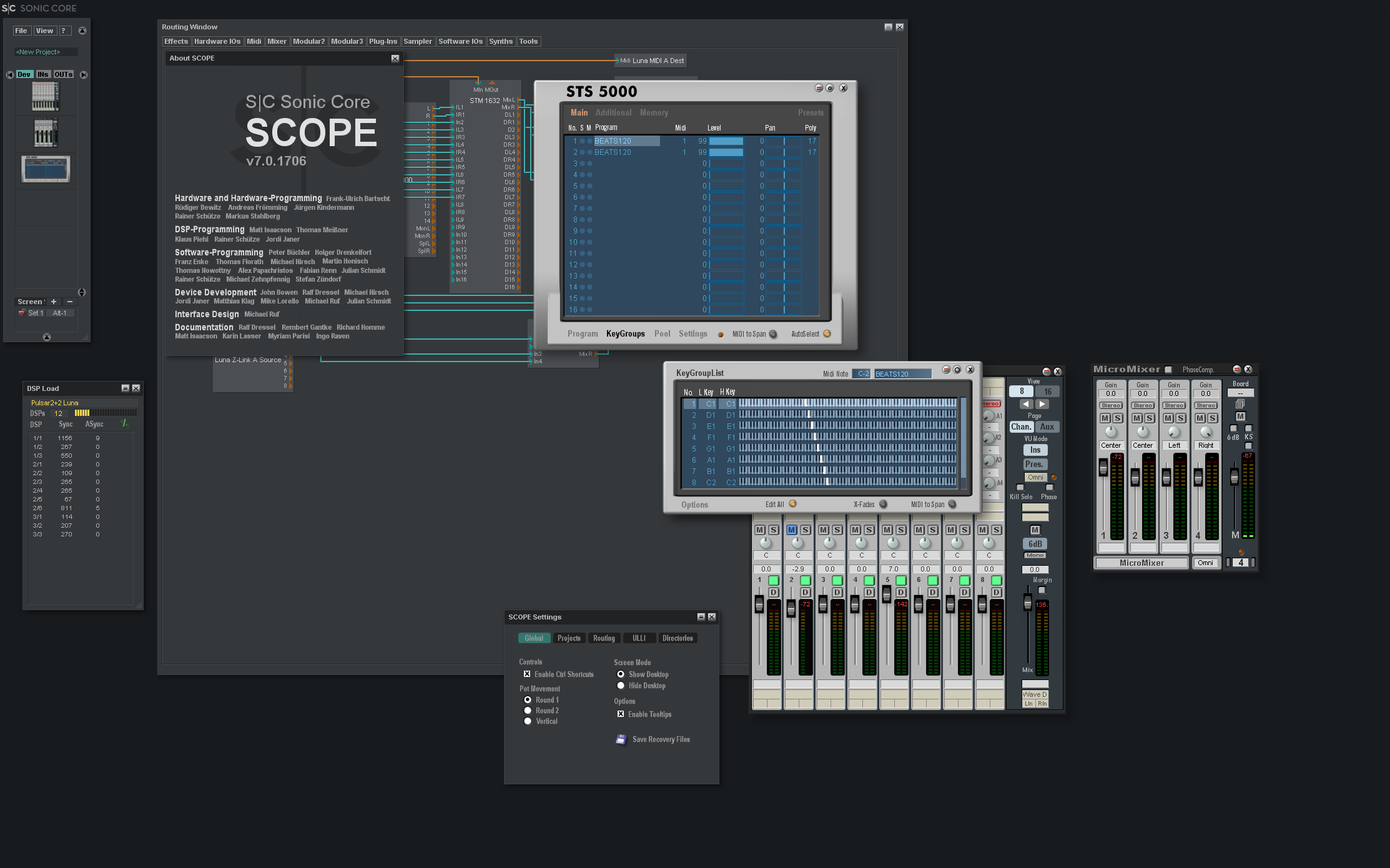Click the Aux page button

[x=1047, y=427]
